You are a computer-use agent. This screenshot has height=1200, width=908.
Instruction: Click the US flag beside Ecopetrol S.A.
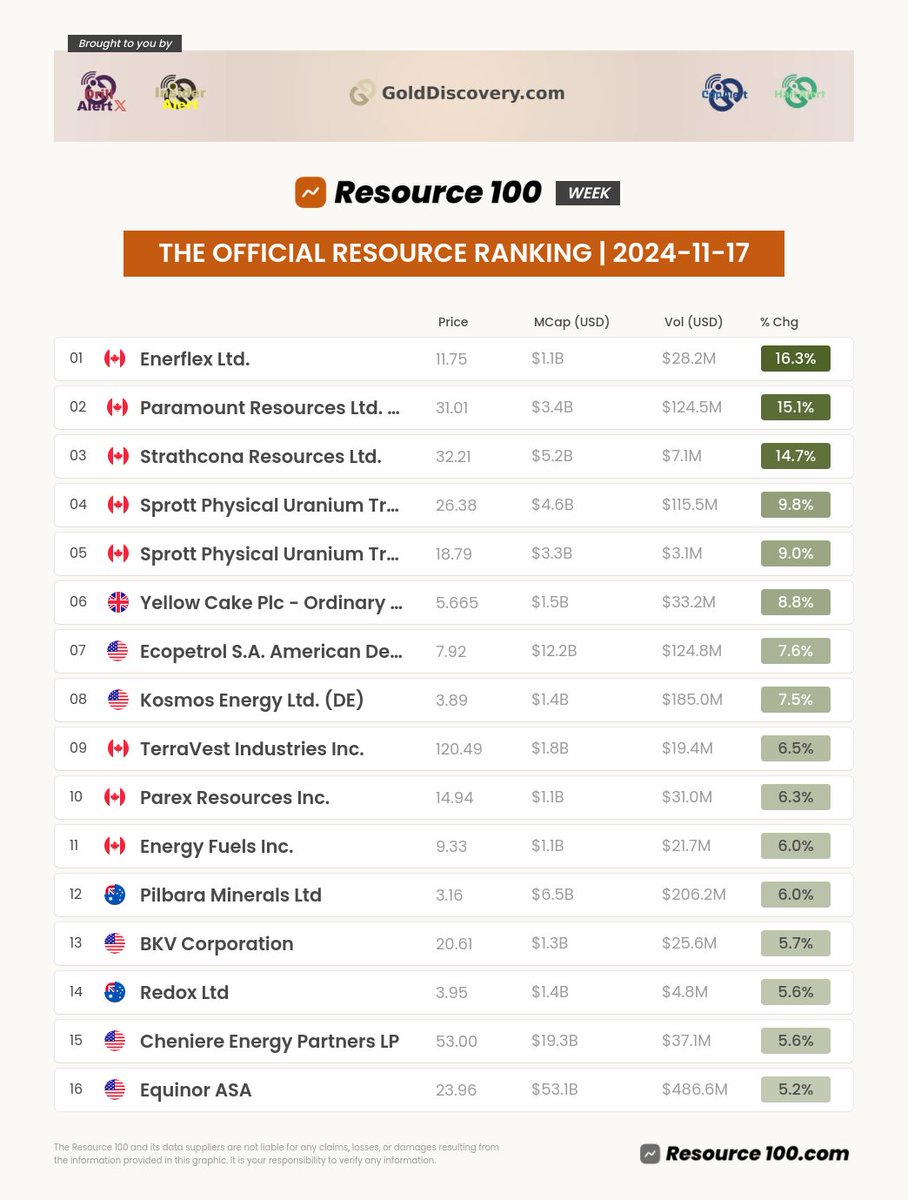click(118, 651)
